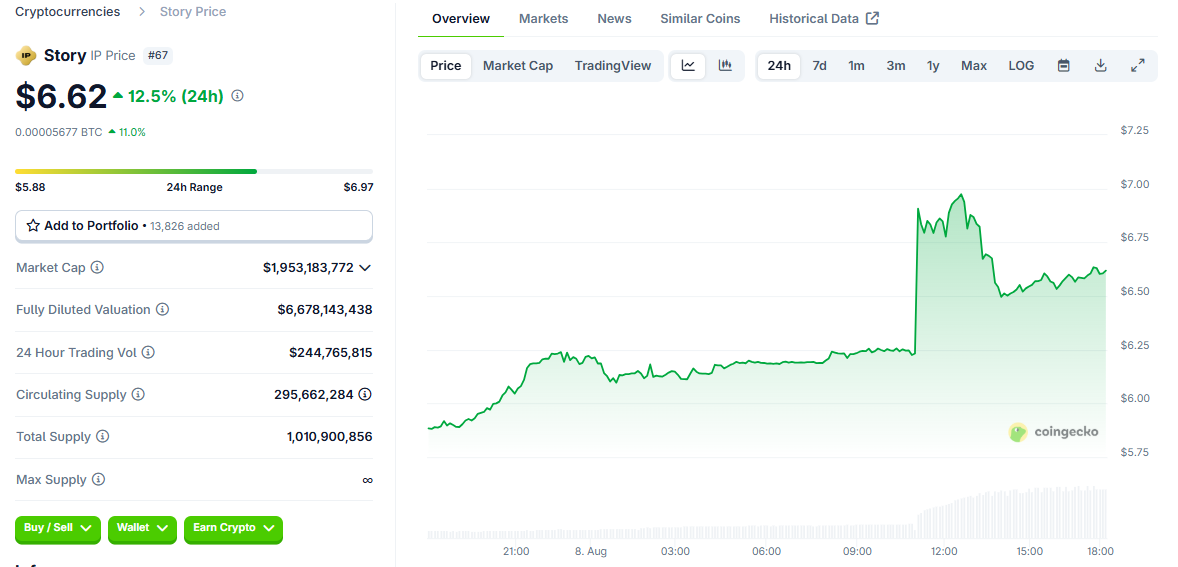Click the volume bars under the chart
This screenshot has height=567, width=1178.
point(766,513)
